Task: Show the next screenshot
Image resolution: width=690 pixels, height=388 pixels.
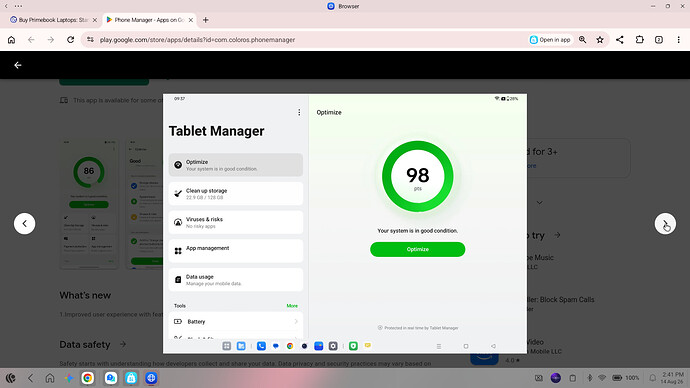Action: 665,223
